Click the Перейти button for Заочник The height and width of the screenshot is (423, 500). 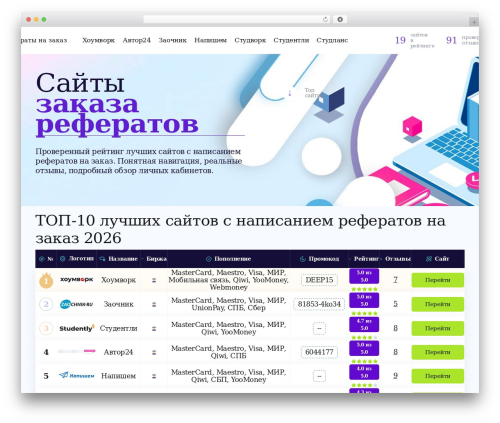click(x=438, y=304)
